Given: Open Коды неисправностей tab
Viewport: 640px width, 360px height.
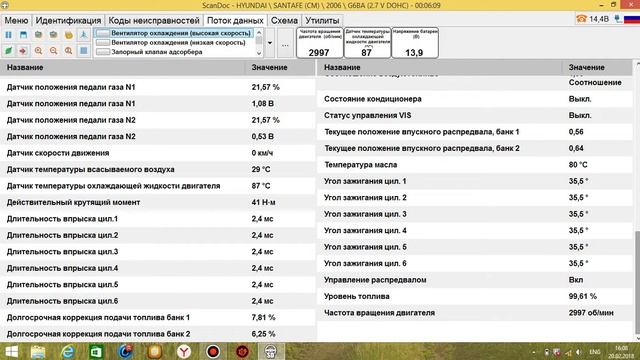Looking at the screenshot, I should (x=154, y=20).
